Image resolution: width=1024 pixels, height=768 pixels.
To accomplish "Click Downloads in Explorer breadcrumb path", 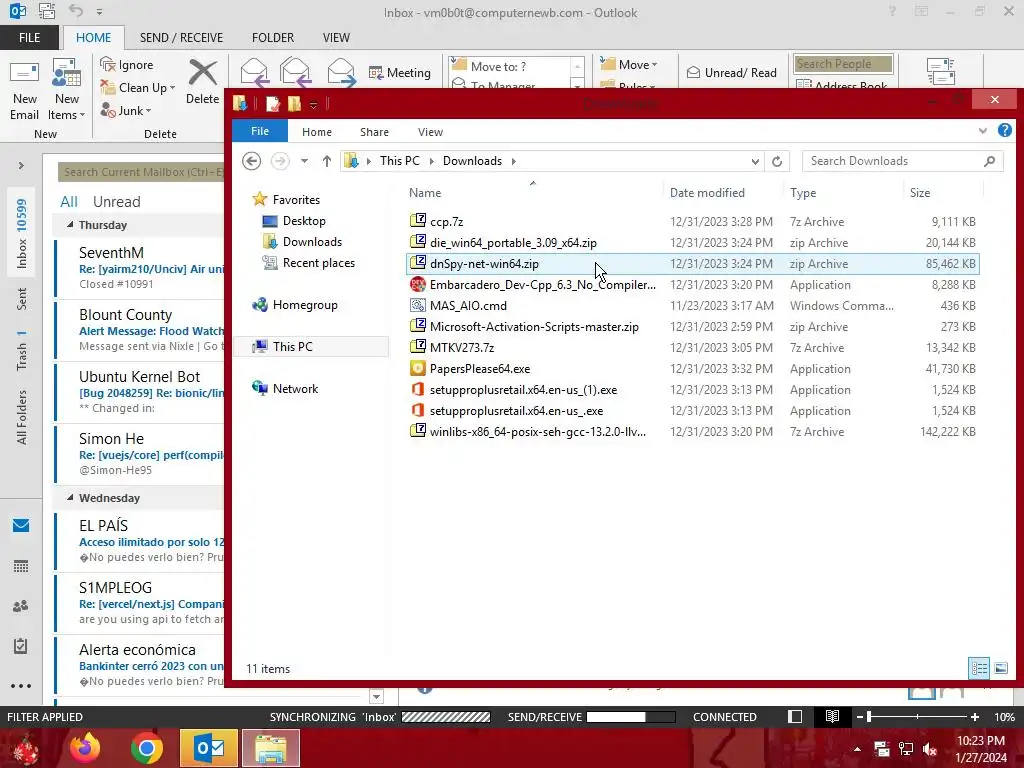I will coord(472,161).
